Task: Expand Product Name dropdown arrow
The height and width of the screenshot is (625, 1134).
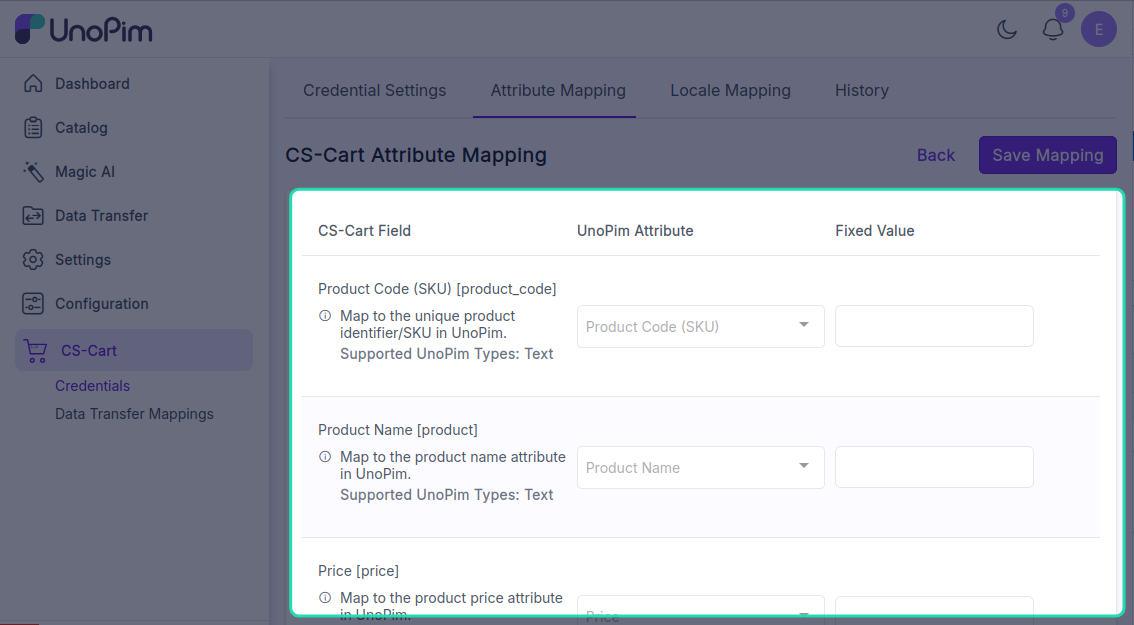Action: pyautogui.click(x=803, y=466)
